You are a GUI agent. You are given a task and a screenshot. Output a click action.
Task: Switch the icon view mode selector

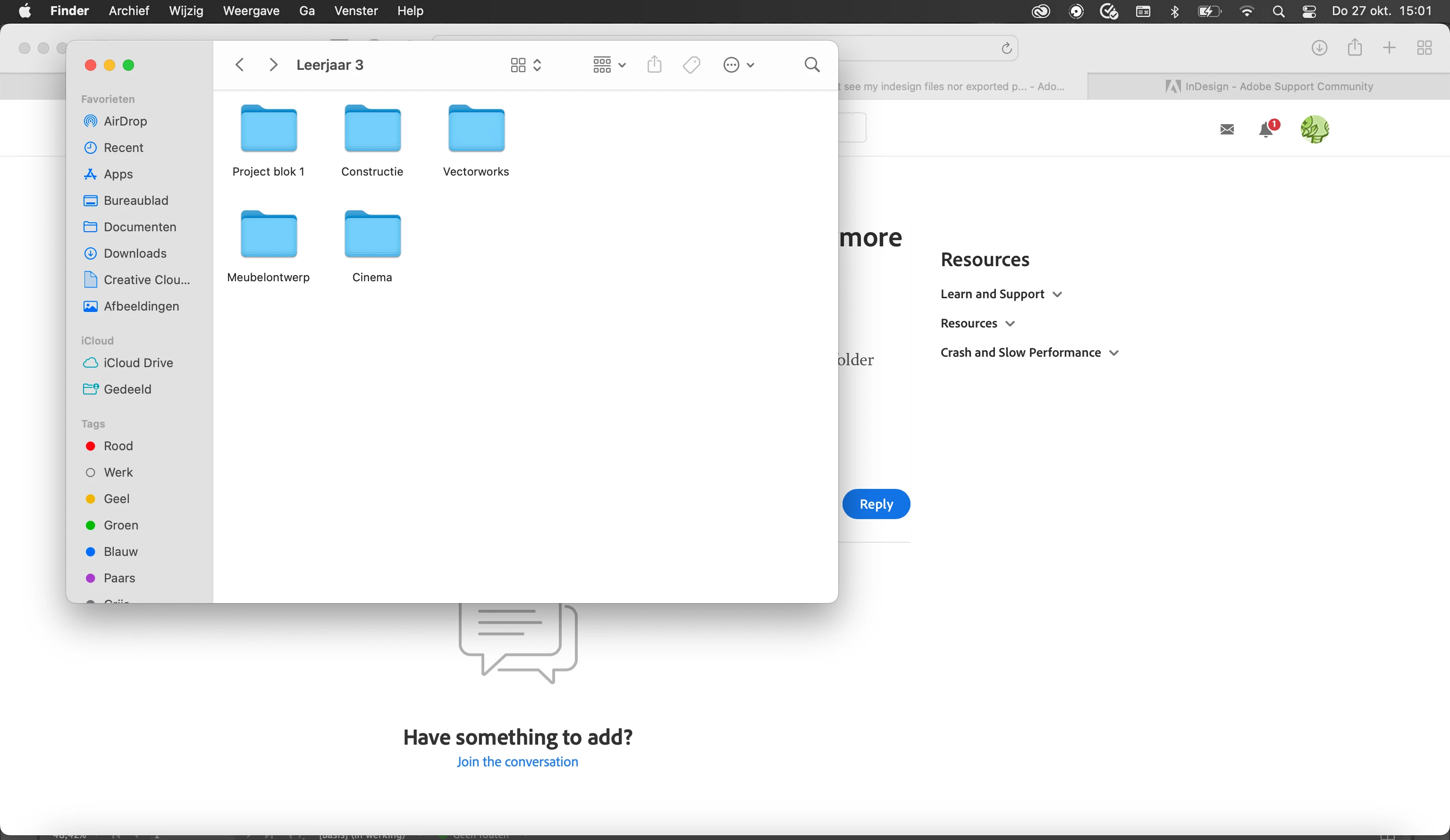(525, 65)
